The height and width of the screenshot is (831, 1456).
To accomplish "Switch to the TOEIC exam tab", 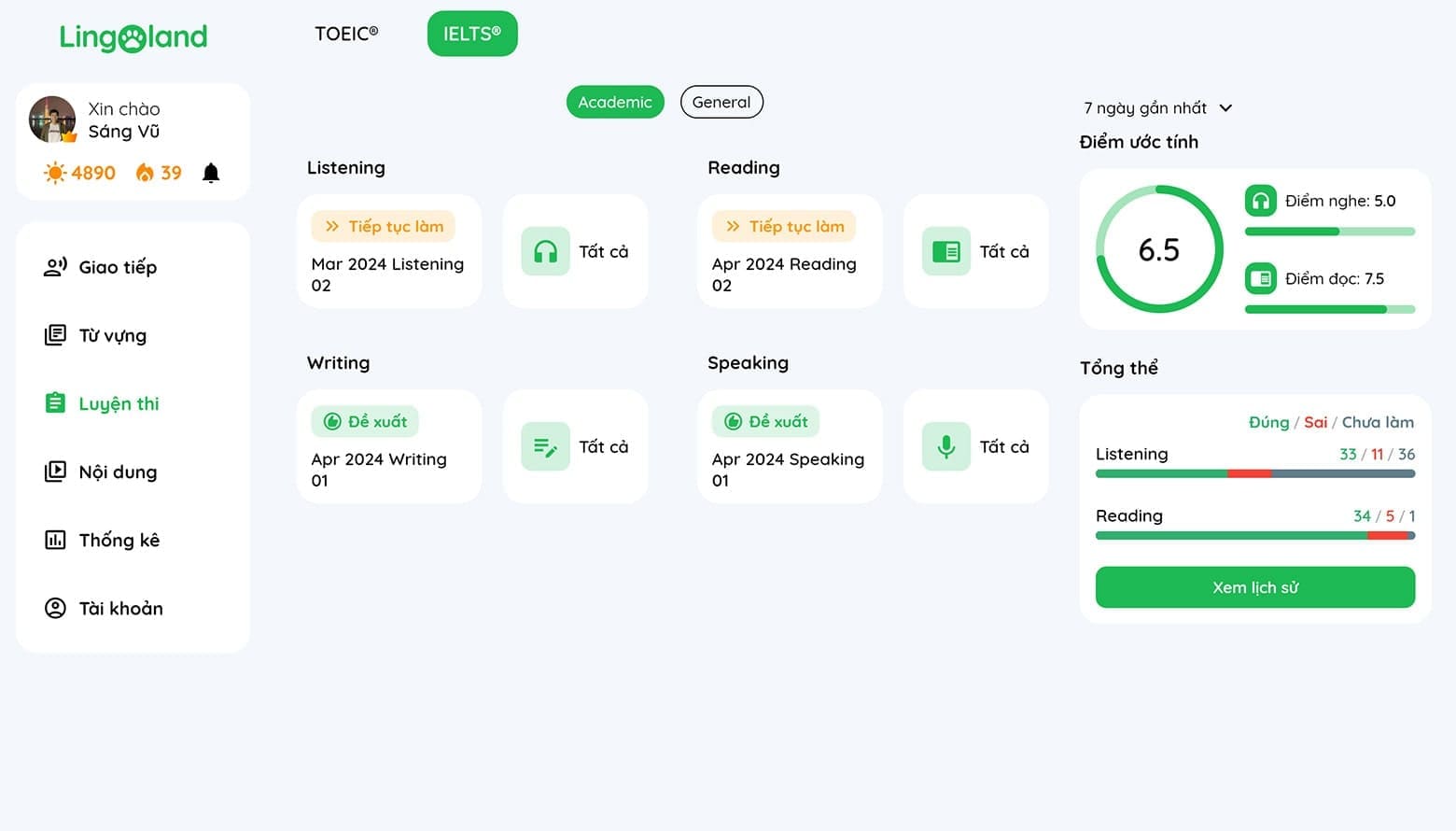I will (346, 34).
